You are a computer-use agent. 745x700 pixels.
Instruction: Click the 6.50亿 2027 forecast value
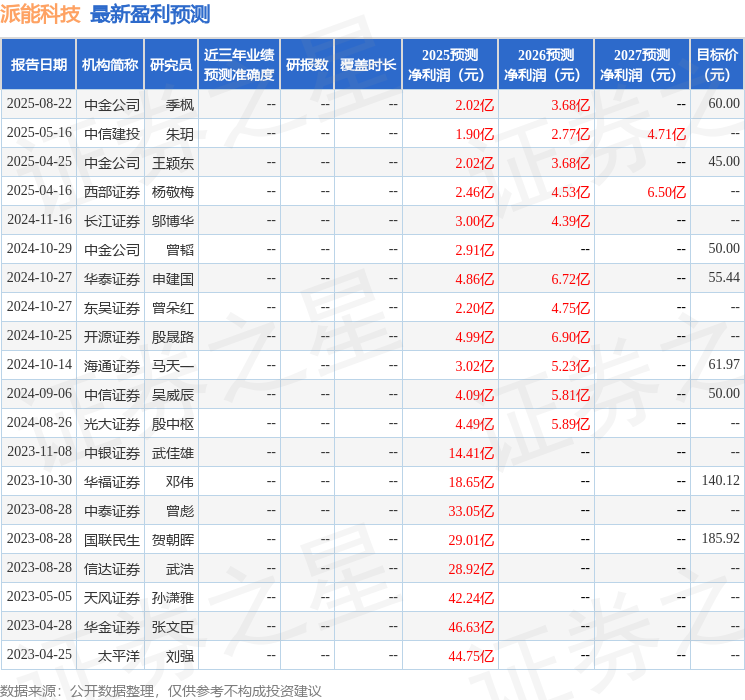(x=666, y=191)
